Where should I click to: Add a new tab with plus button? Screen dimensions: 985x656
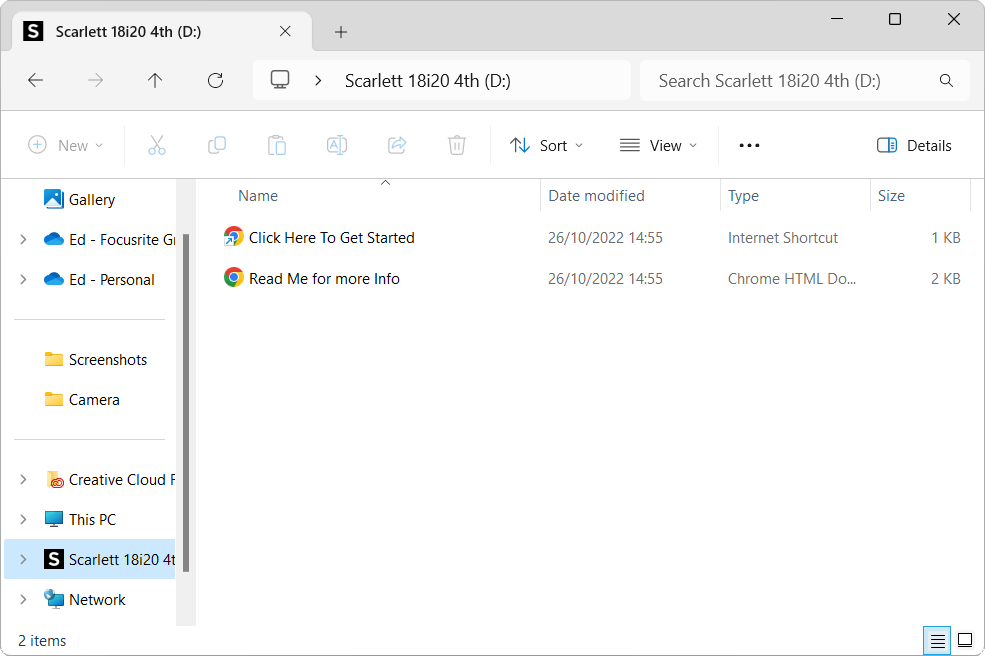(x=341, y=32)
